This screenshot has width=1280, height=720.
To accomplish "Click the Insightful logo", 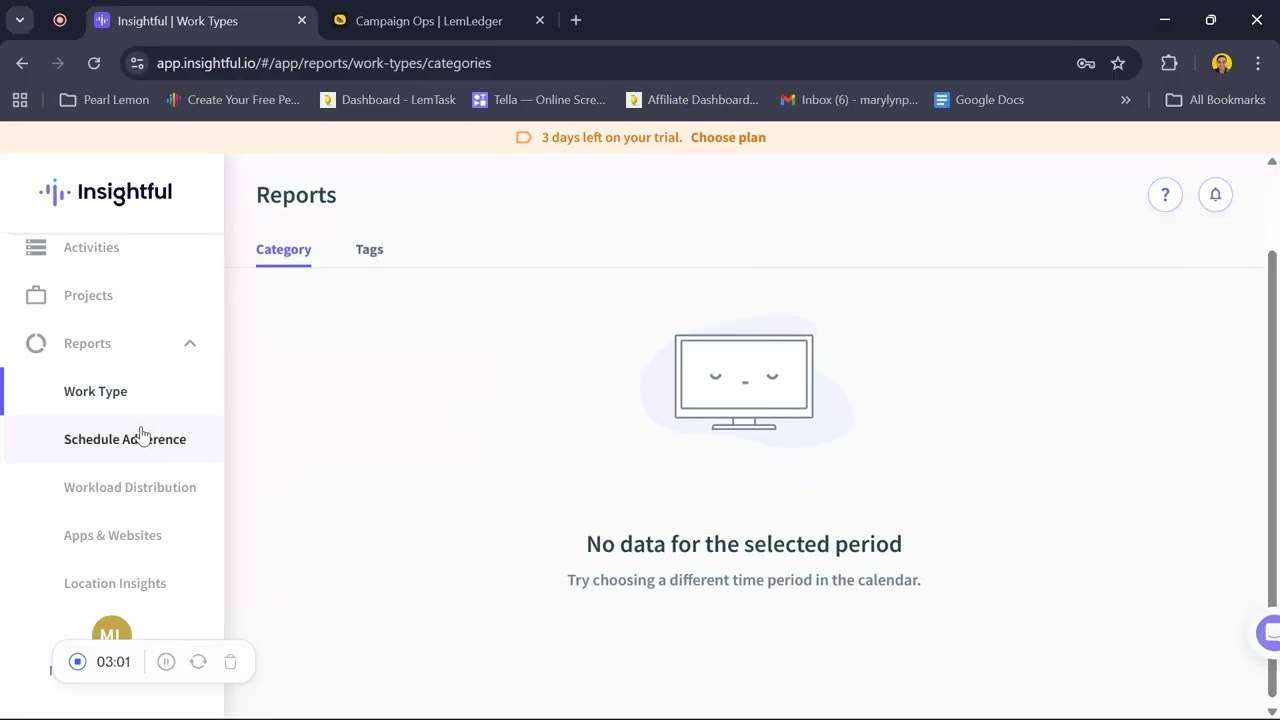I will point(105,192).
